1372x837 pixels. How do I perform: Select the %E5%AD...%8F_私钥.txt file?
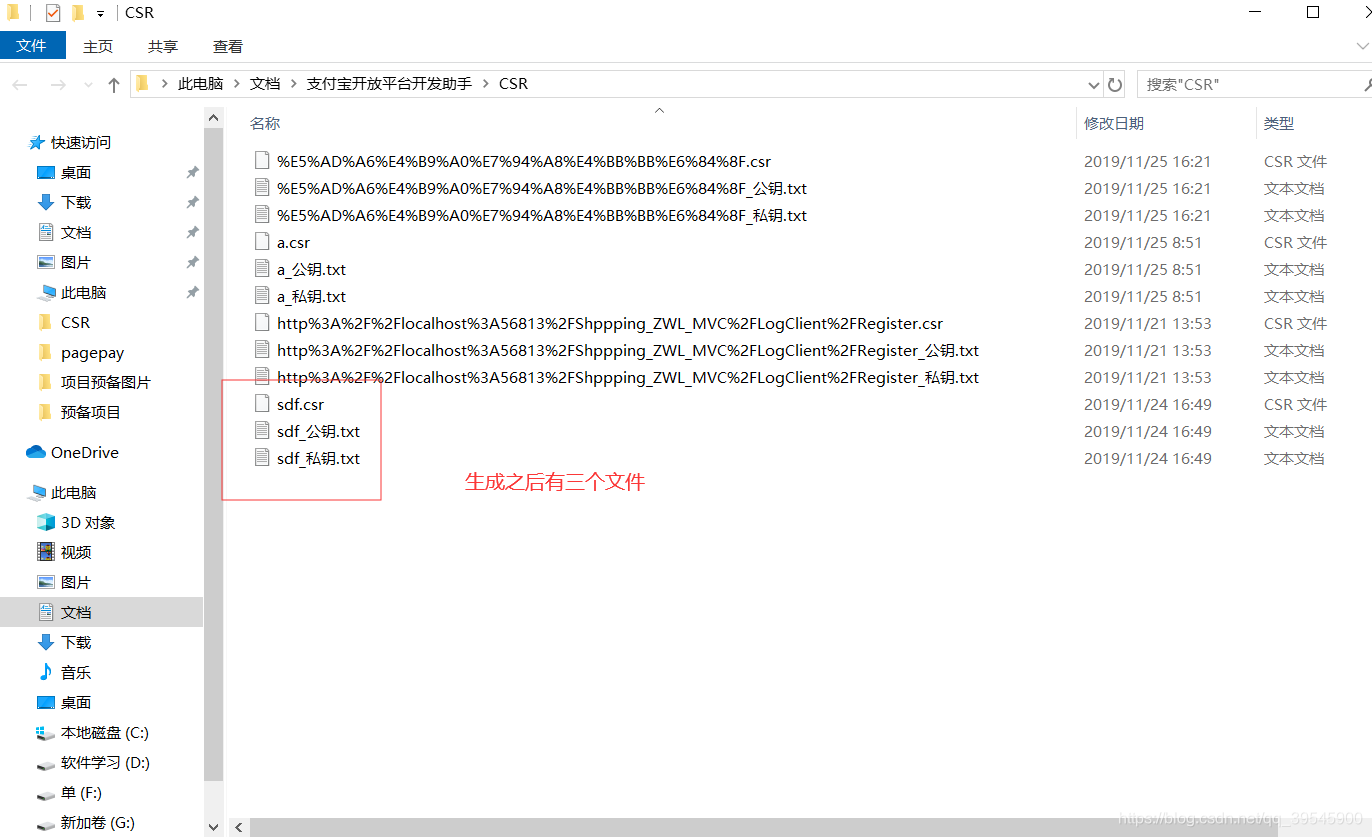point(542,215)
